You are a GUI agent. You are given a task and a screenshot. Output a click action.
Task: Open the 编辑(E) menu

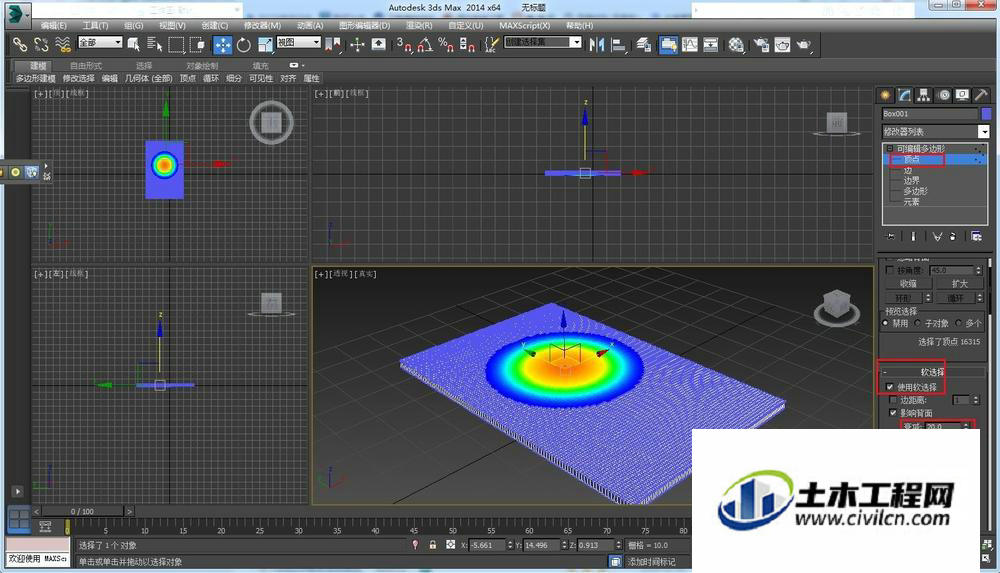(x=54, y=26)
